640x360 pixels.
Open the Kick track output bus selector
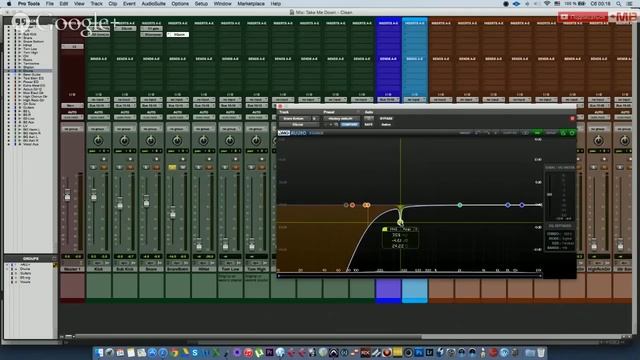(x=98, y=106)
